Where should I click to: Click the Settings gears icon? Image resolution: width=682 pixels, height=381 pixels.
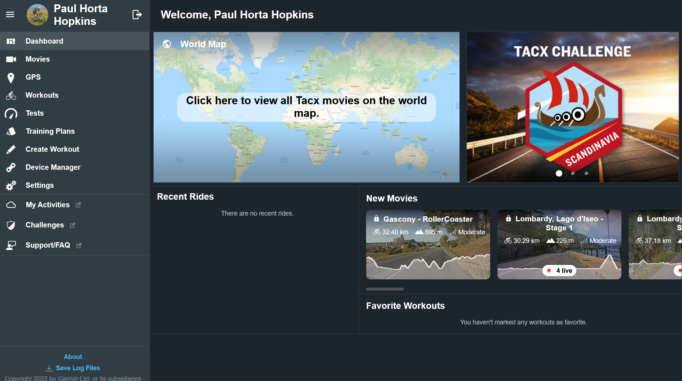(11, 186)
